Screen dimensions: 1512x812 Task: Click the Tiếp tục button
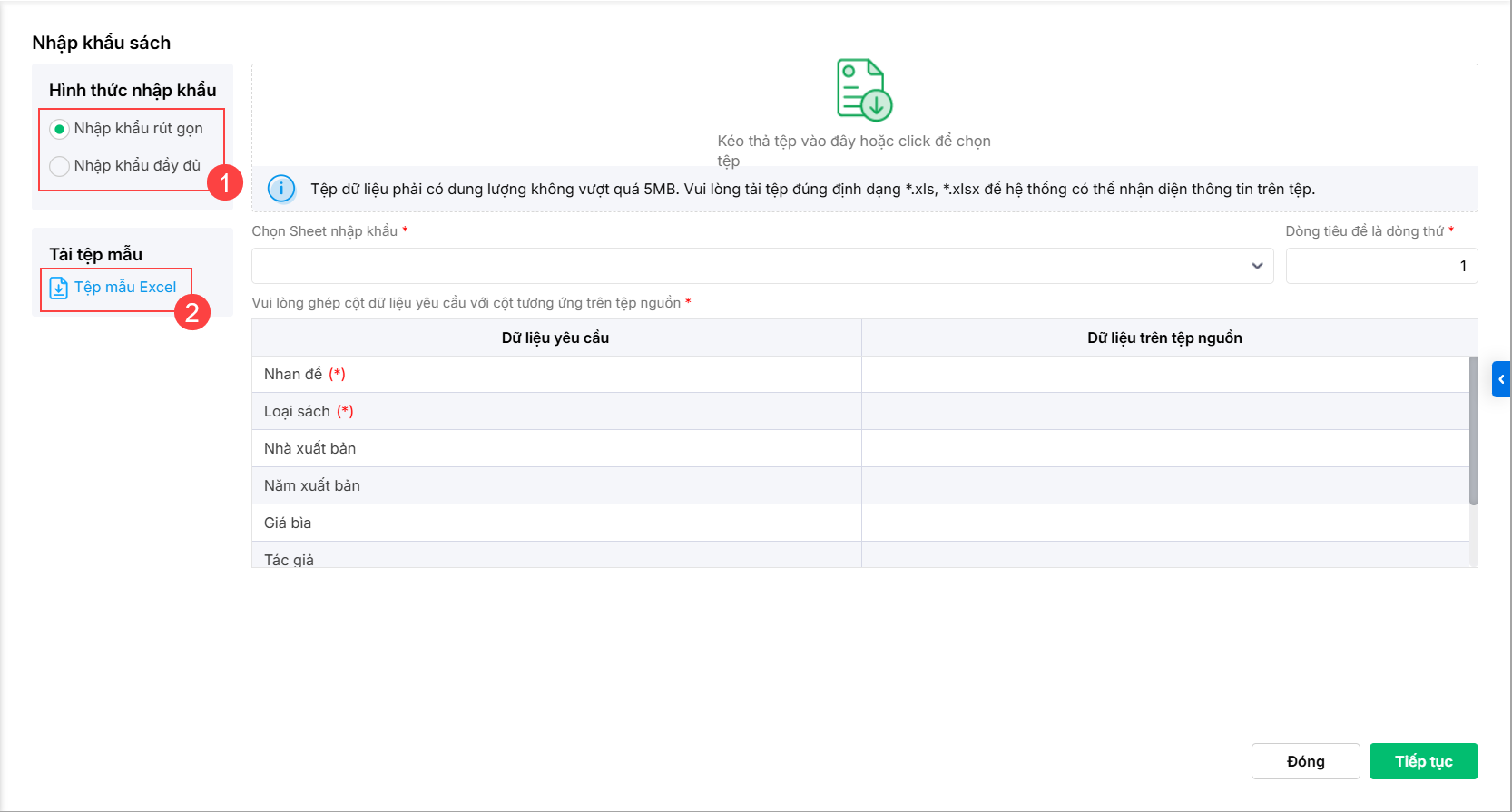(x=1423, y=761)
